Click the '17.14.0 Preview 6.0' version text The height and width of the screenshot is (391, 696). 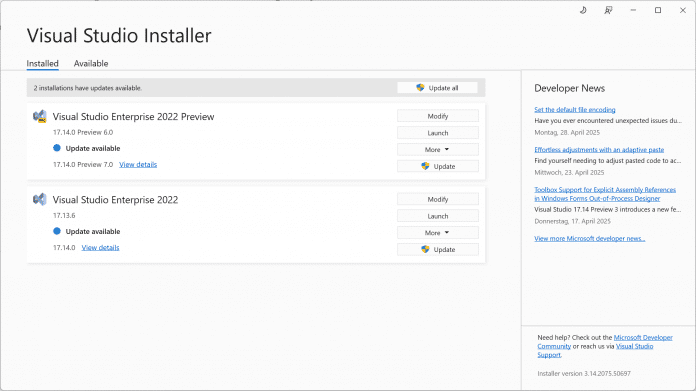coord(83,132)
